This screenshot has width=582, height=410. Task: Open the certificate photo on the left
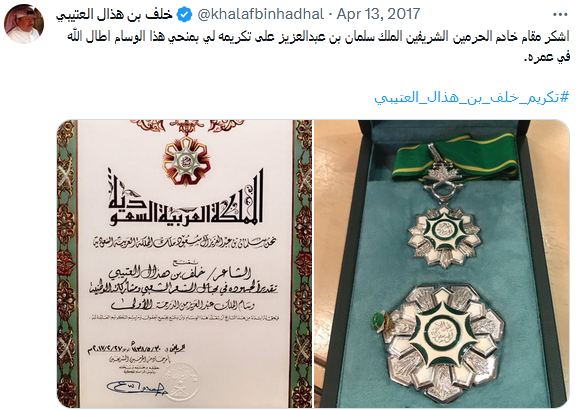coord(184,264)
